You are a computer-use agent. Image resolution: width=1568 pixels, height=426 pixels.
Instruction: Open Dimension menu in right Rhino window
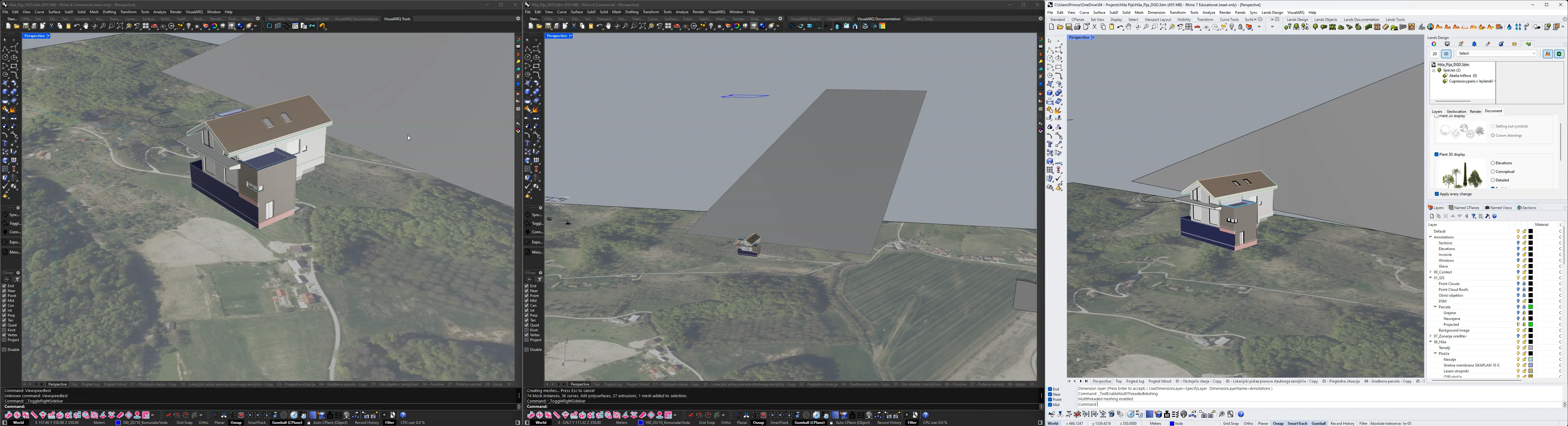[1156, 12]
